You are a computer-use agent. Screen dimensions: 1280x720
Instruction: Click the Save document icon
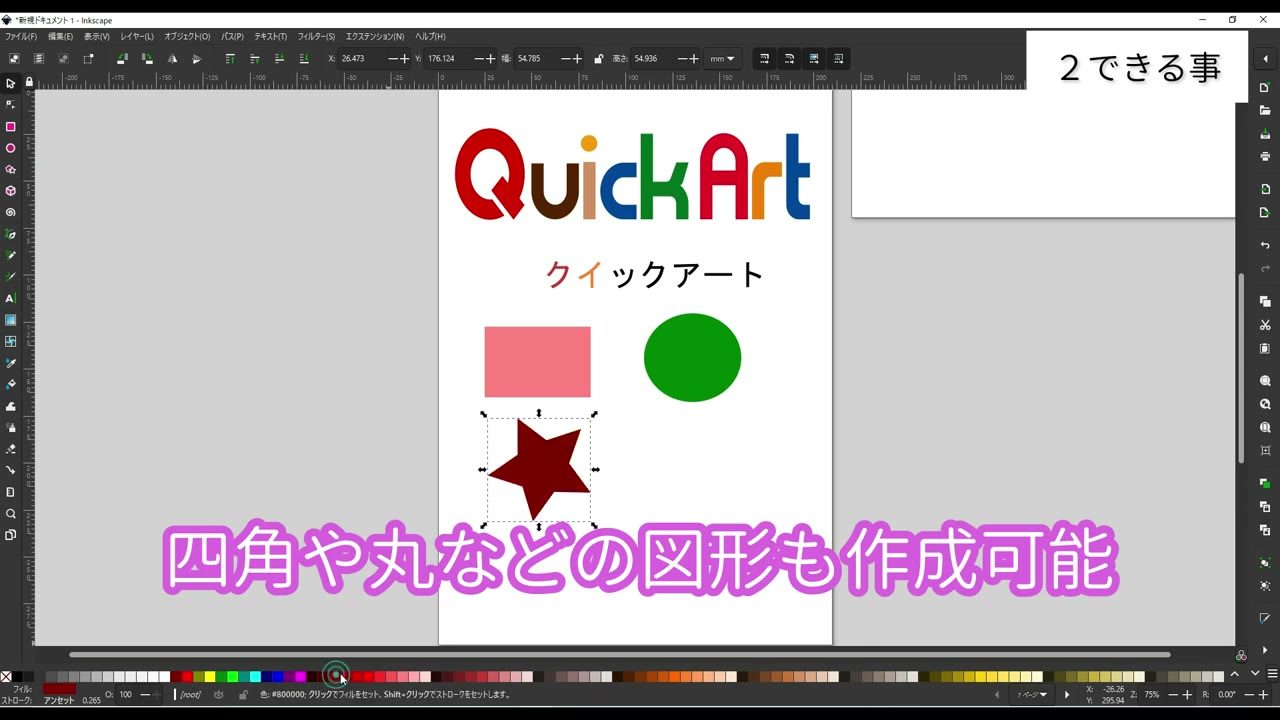click(x=1265, y=134)
